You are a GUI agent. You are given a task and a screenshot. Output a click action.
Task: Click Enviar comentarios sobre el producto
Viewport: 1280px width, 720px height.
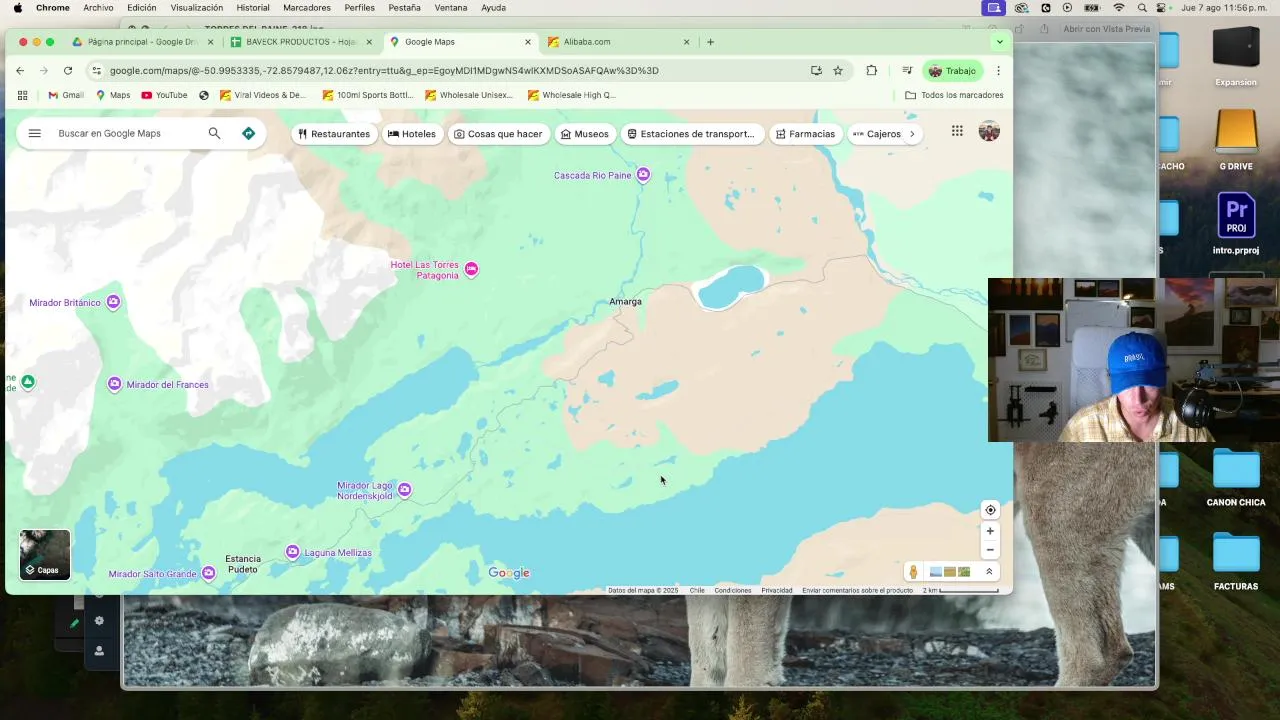[x=857, y=590]
